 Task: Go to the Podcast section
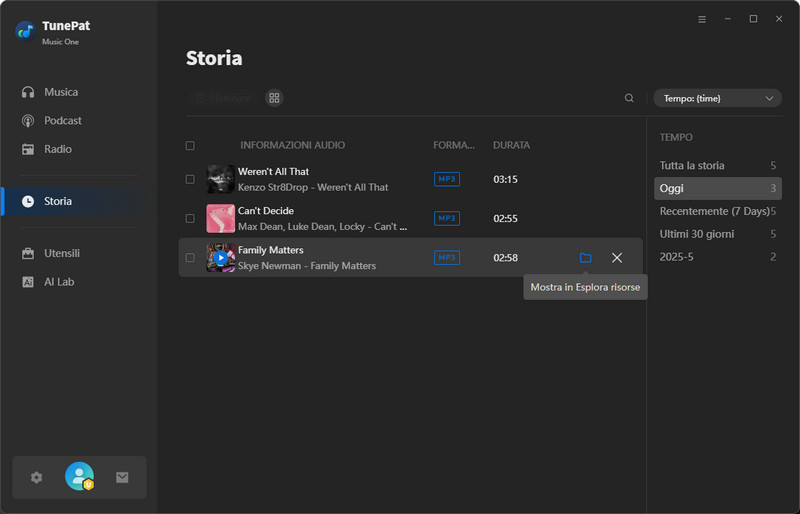(62, 121)
